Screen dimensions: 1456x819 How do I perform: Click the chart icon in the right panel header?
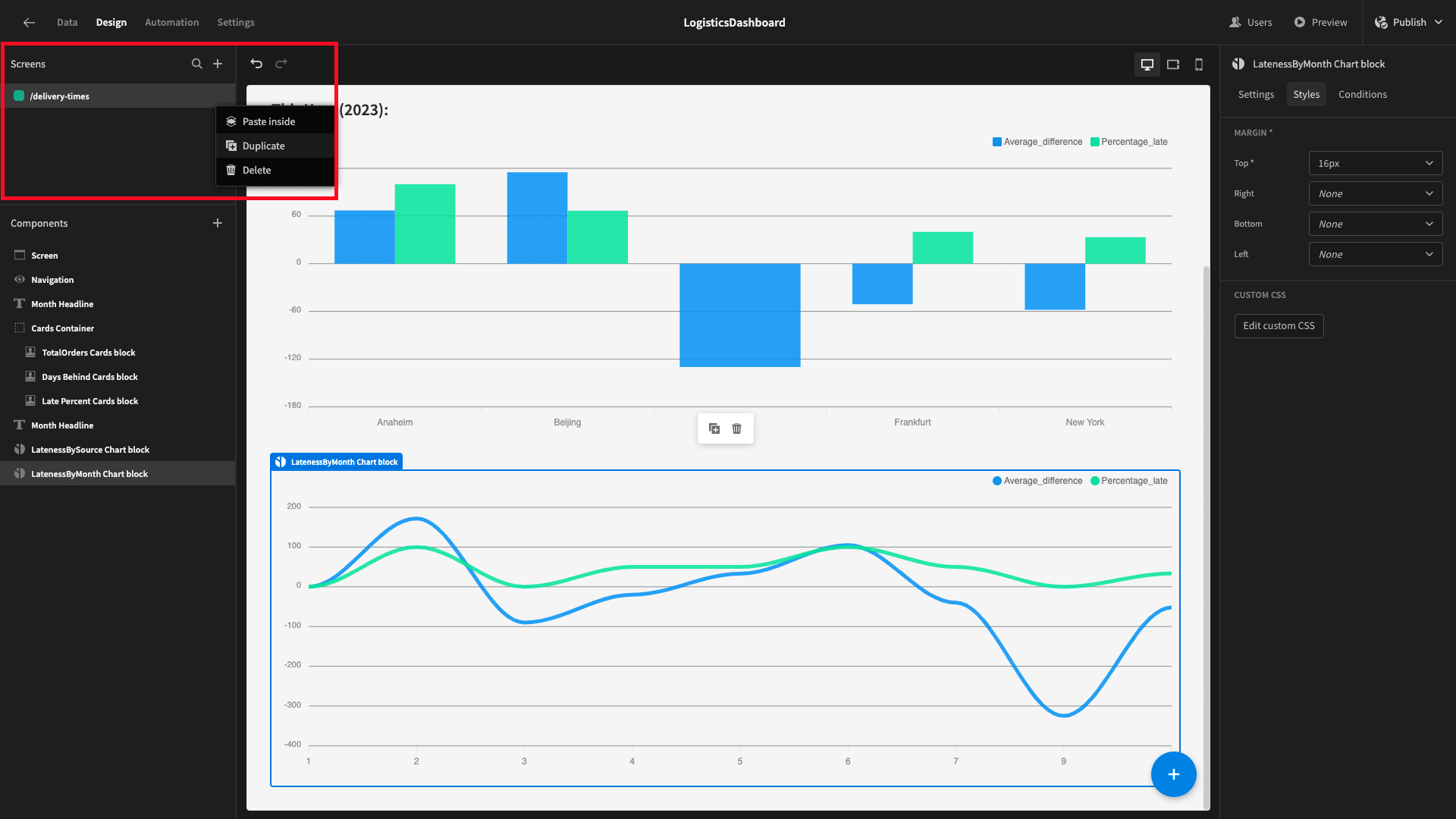(1238, 64)
